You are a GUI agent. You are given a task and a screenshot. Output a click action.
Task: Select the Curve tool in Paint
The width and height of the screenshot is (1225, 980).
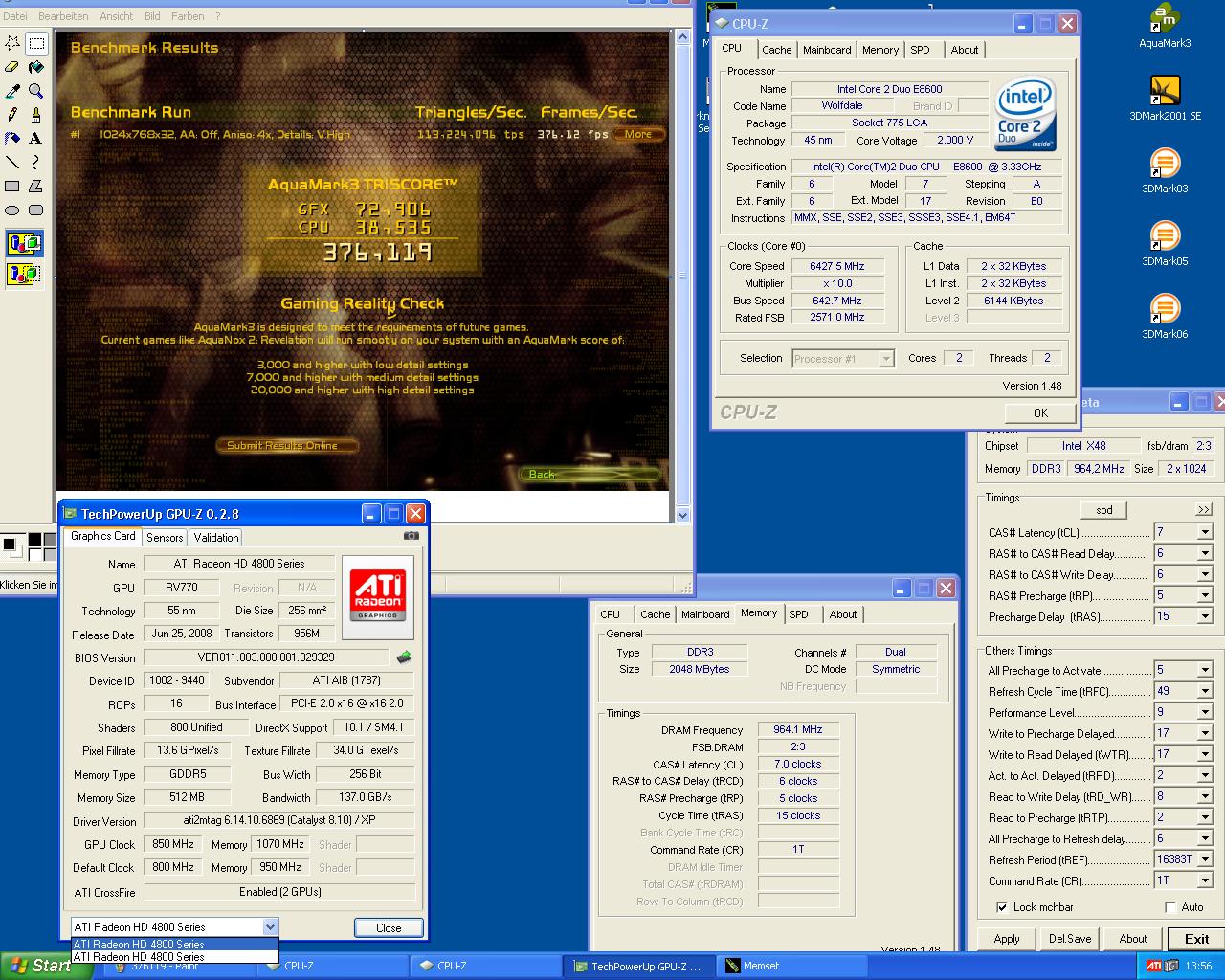coord(36,163)
